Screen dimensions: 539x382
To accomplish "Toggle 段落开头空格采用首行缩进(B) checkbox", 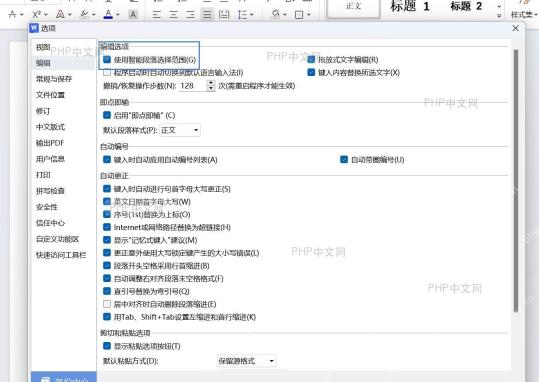I will [107, 266].
